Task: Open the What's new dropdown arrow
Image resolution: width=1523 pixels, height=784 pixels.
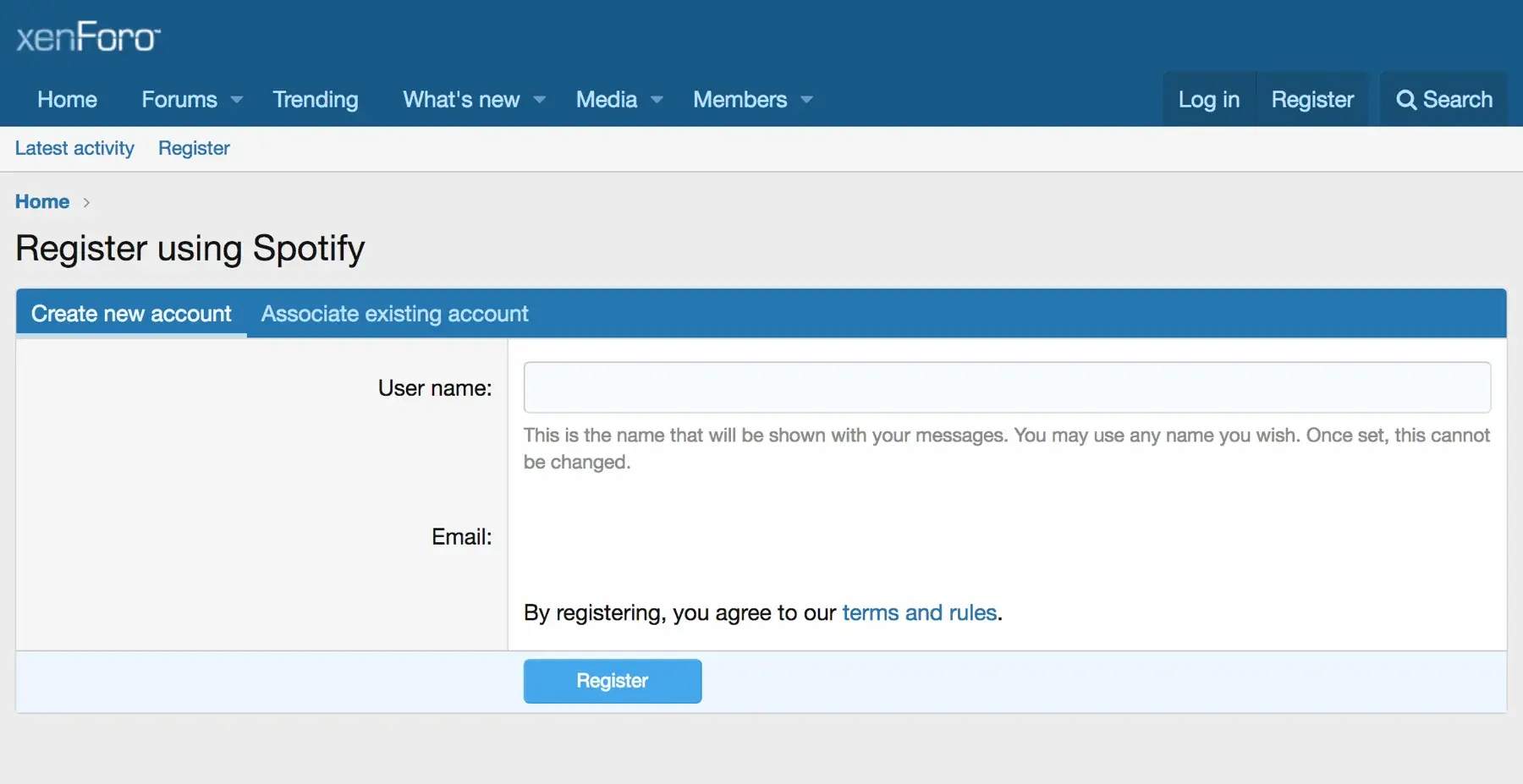Action: pyautogui.click(x=540, y=100)
